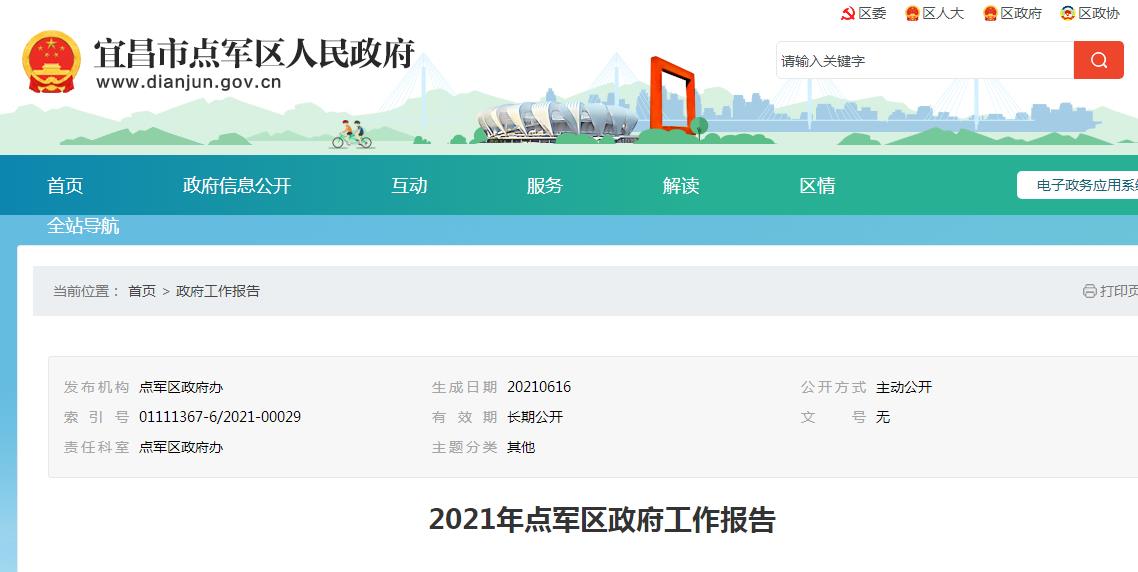The width and height of the screenshot is (1138, 572).
Task: Focus the 请输入关键字 search field
Action: pyautogui.click(x=925, y=60)
